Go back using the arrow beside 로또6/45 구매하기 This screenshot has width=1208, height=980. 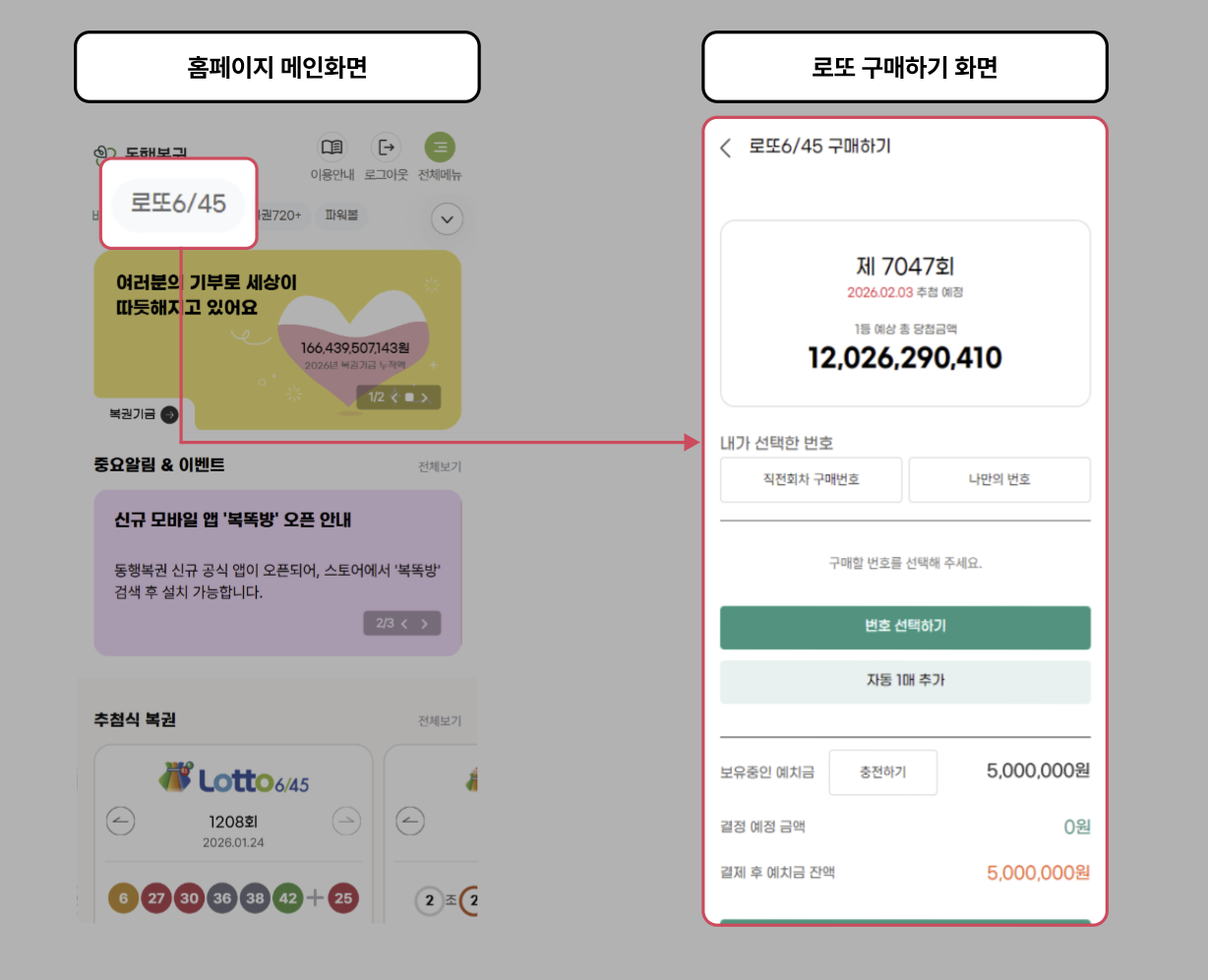coord(726,148)
